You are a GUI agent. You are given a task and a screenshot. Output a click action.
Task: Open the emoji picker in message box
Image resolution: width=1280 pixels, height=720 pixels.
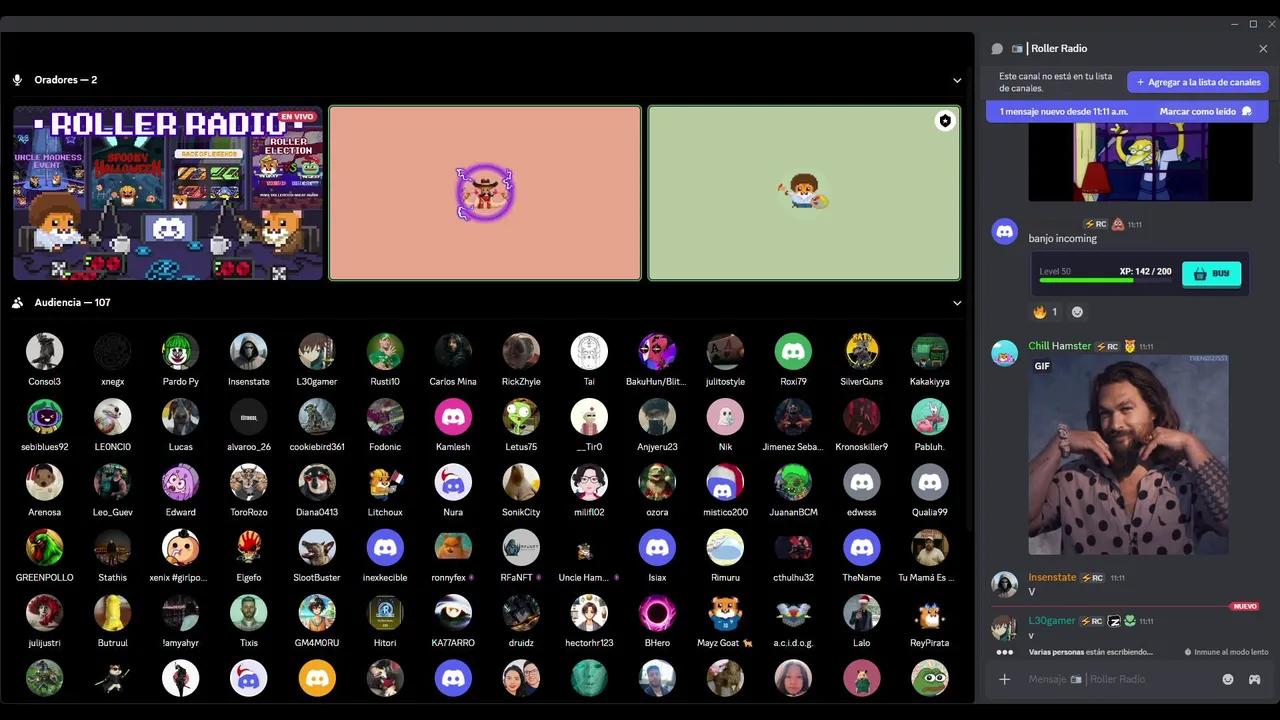(1228, 679)
